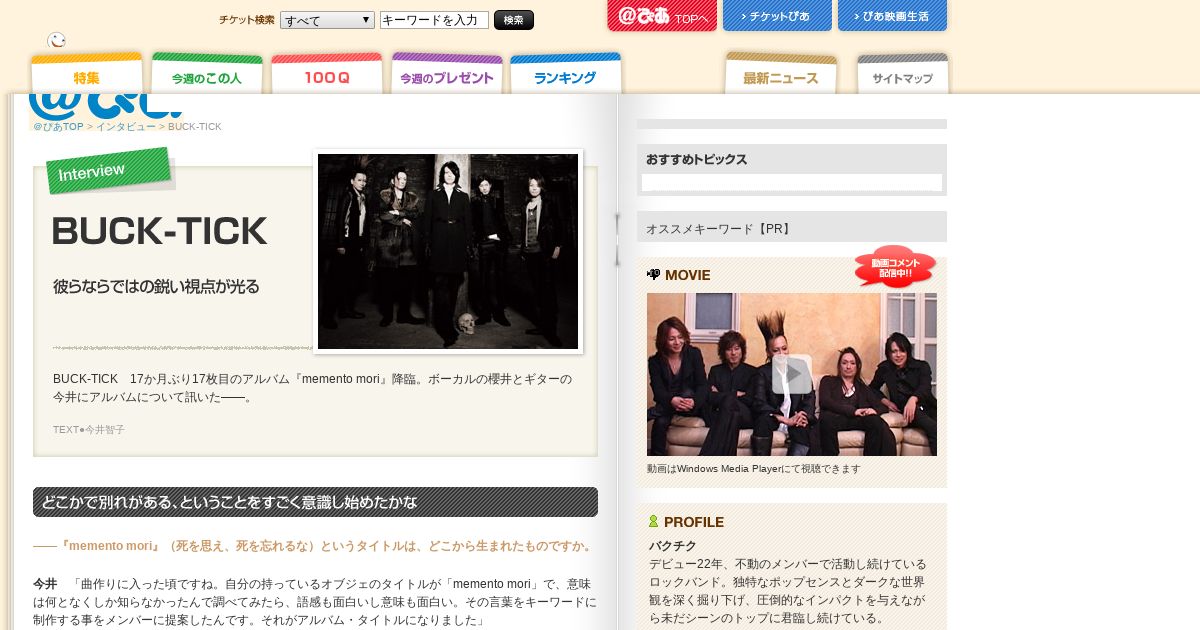Open the ランキング tab
1200x630 pixels.
point(565,74)
